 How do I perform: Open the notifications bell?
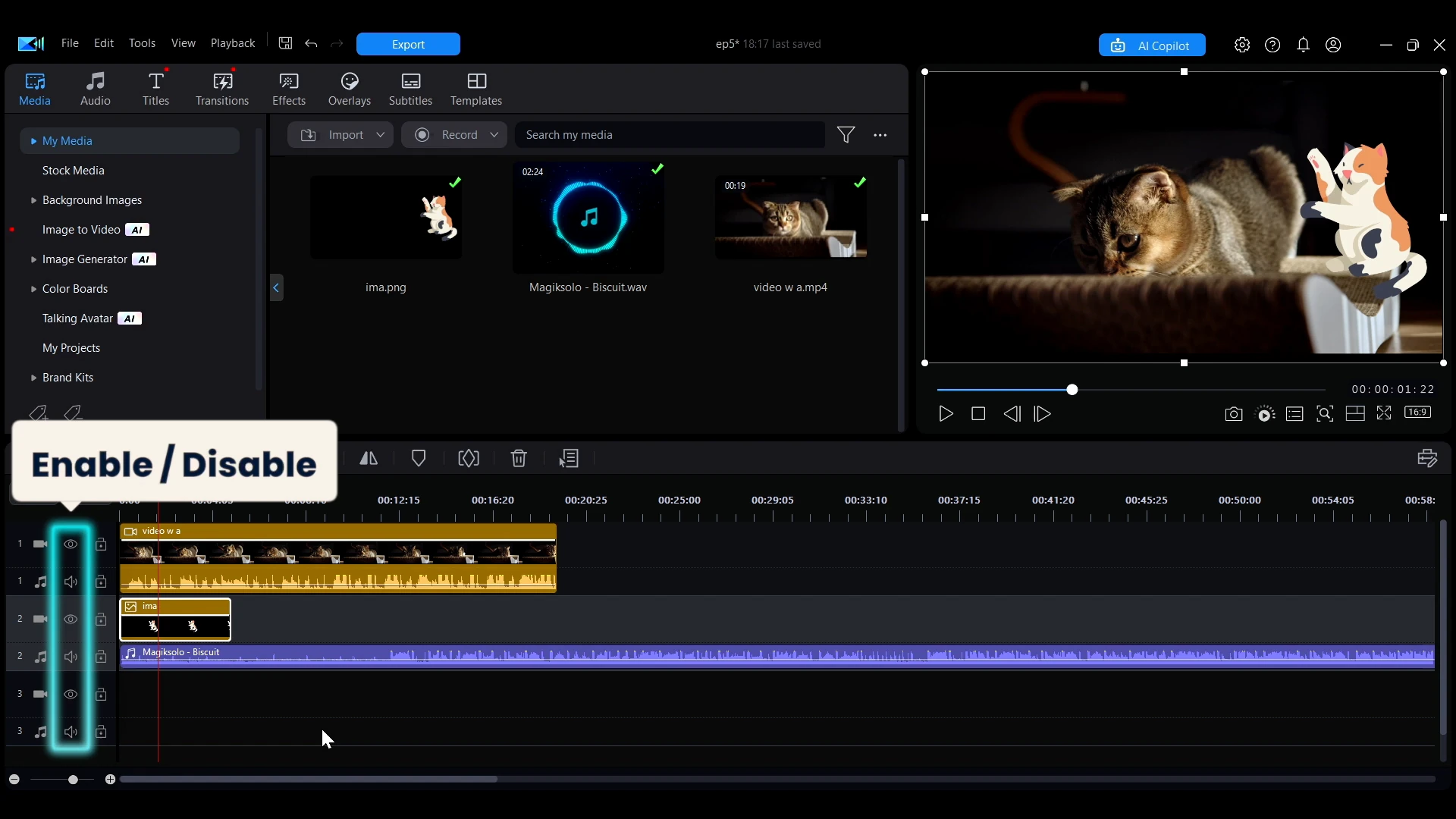[x=1303, y=45]
